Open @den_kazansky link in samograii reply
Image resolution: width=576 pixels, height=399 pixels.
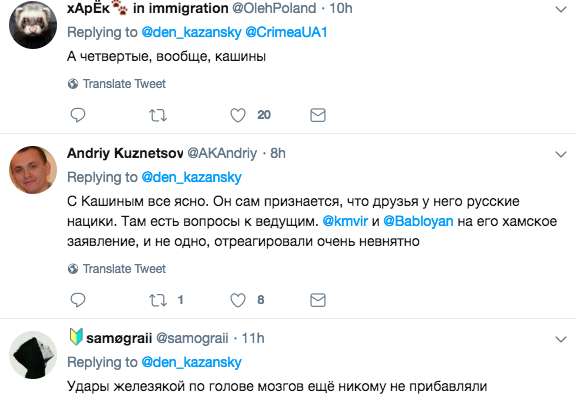[x=191, y=362]
